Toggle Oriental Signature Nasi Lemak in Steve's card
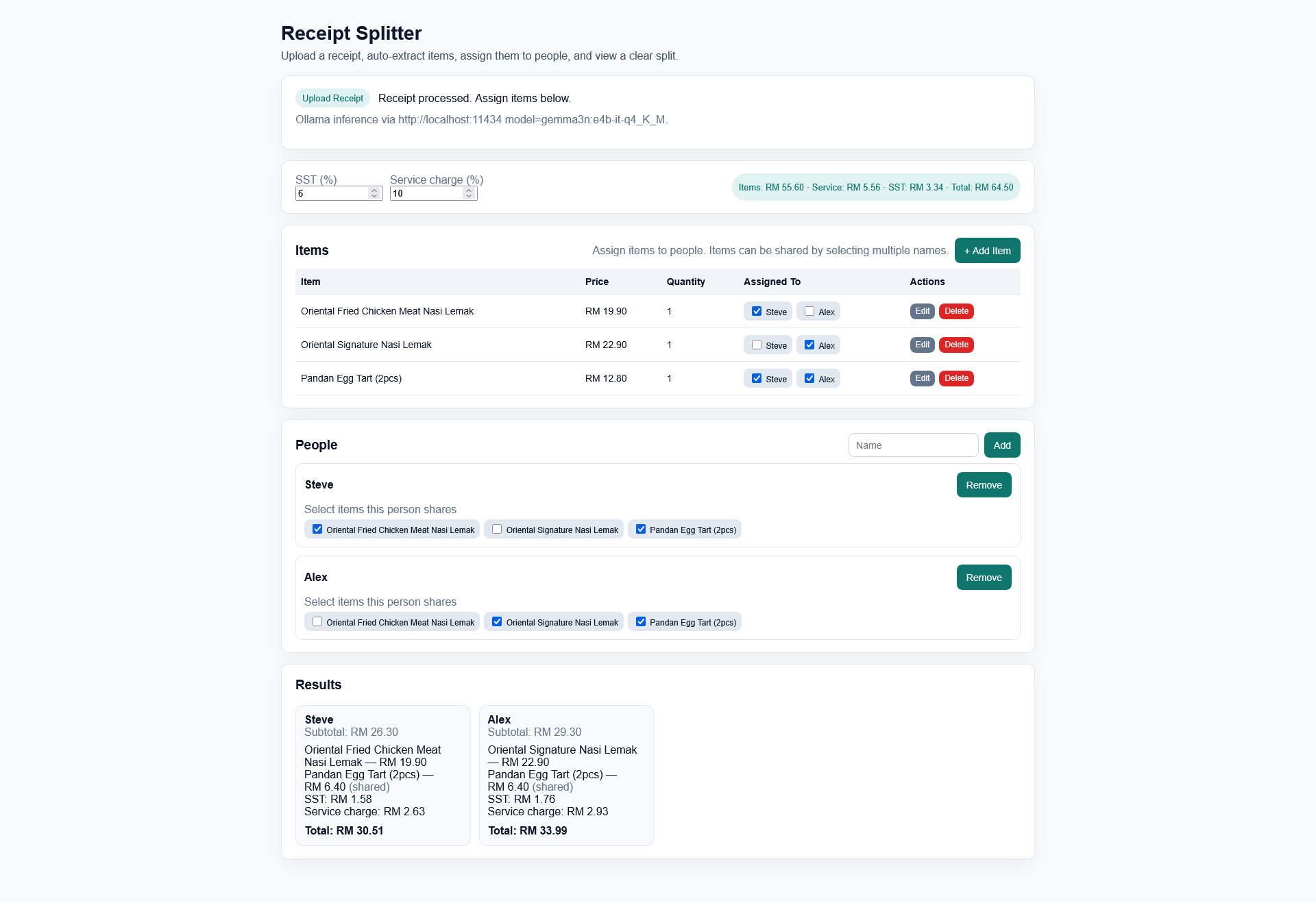Image resolution: width=1316 pixels, height=903 pixels. pos(497,529)
